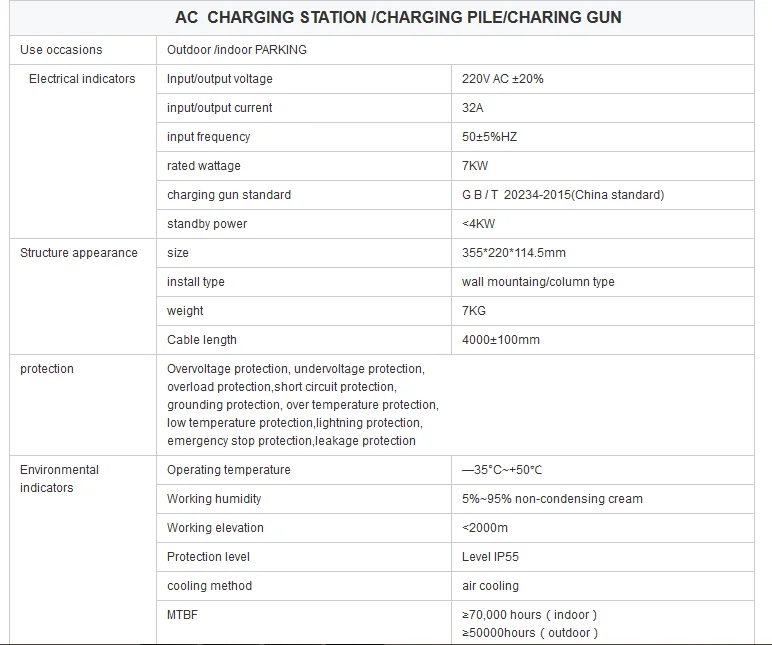Select the "G B / T 20234-2015(China standard)" text
Image resolution: width=772 pixels, height=645 pixels.
coord(563,195)
